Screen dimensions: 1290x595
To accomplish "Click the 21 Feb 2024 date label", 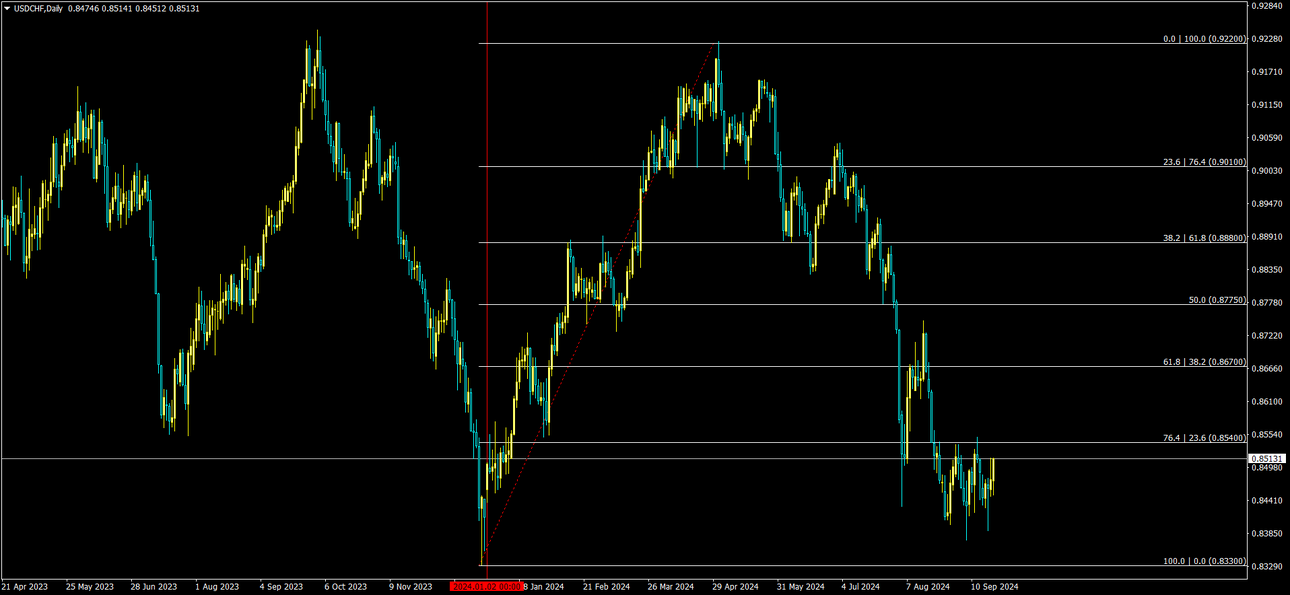I will point(607,587).
